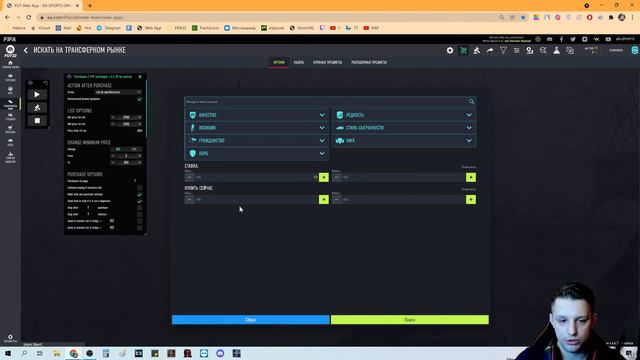Expand the Лига filter dropdown
The height and width of the screenshot is (360, 640).
point(404,140)
